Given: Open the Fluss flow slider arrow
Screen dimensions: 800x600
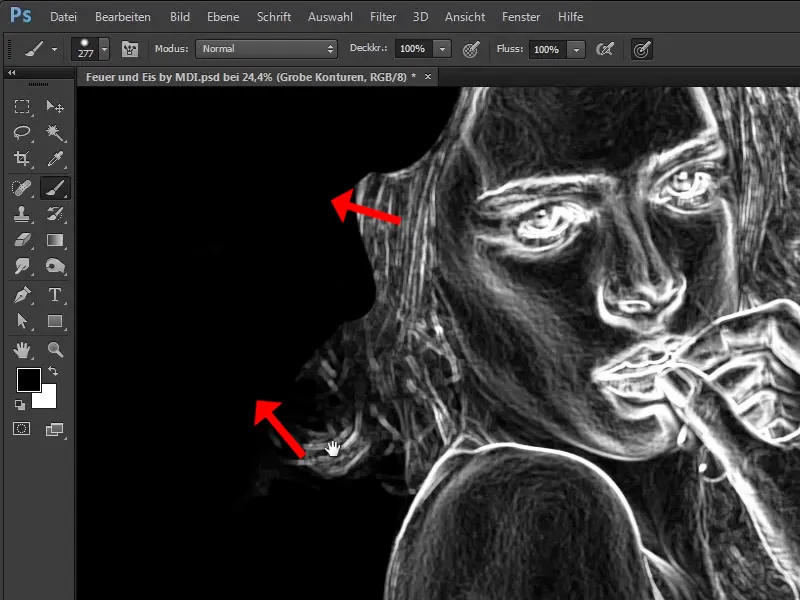Looking at the screenshot, I should (x=576, y=49).
